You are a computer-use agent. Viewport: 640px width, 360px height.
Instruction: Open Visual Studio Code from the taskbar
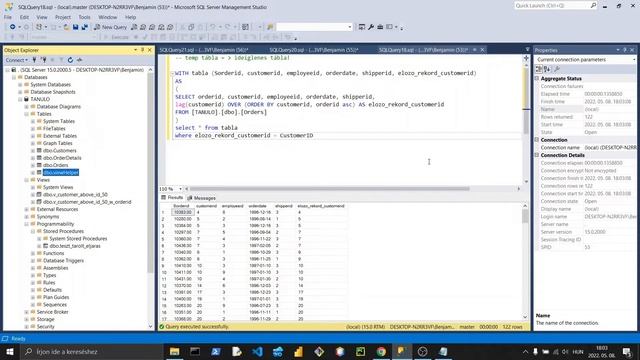(x=257, y=351)
